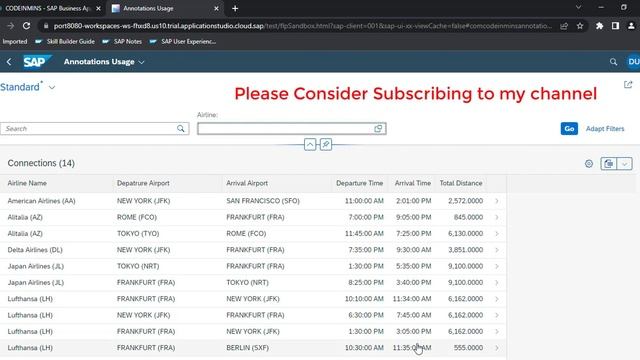Open the browser tab search chevron
The width and height of the screenshot is (640, 360).
click(578, 7)
